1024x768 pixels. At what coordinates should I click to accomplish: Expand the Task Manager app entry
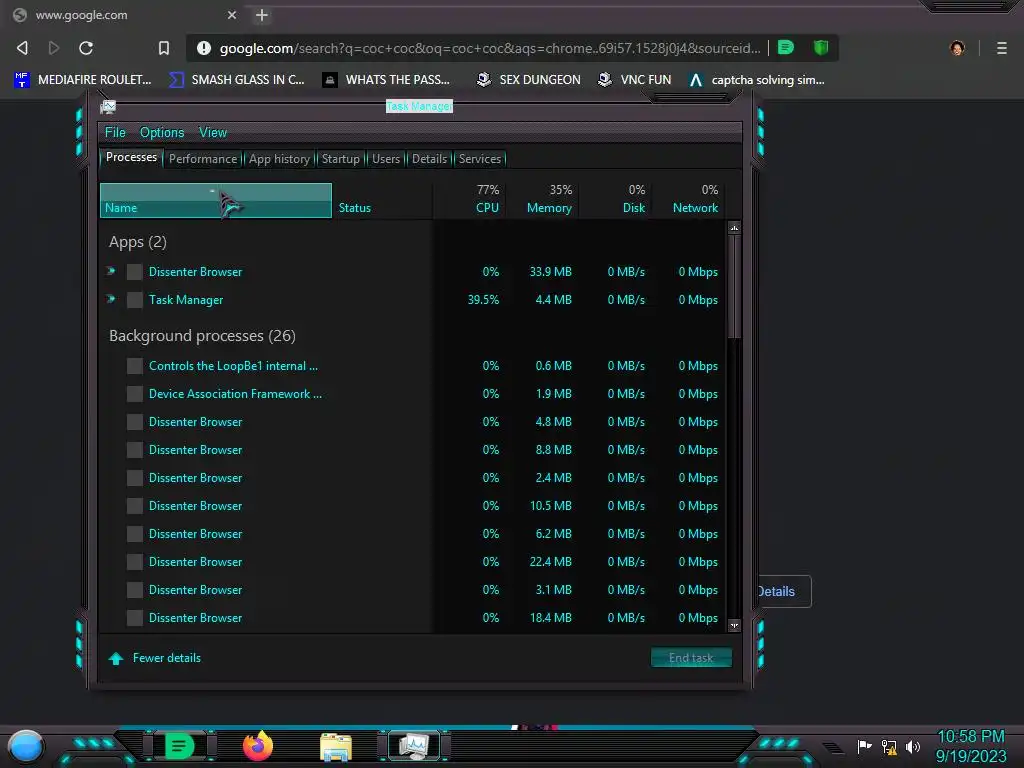click(x=111, y=299)
